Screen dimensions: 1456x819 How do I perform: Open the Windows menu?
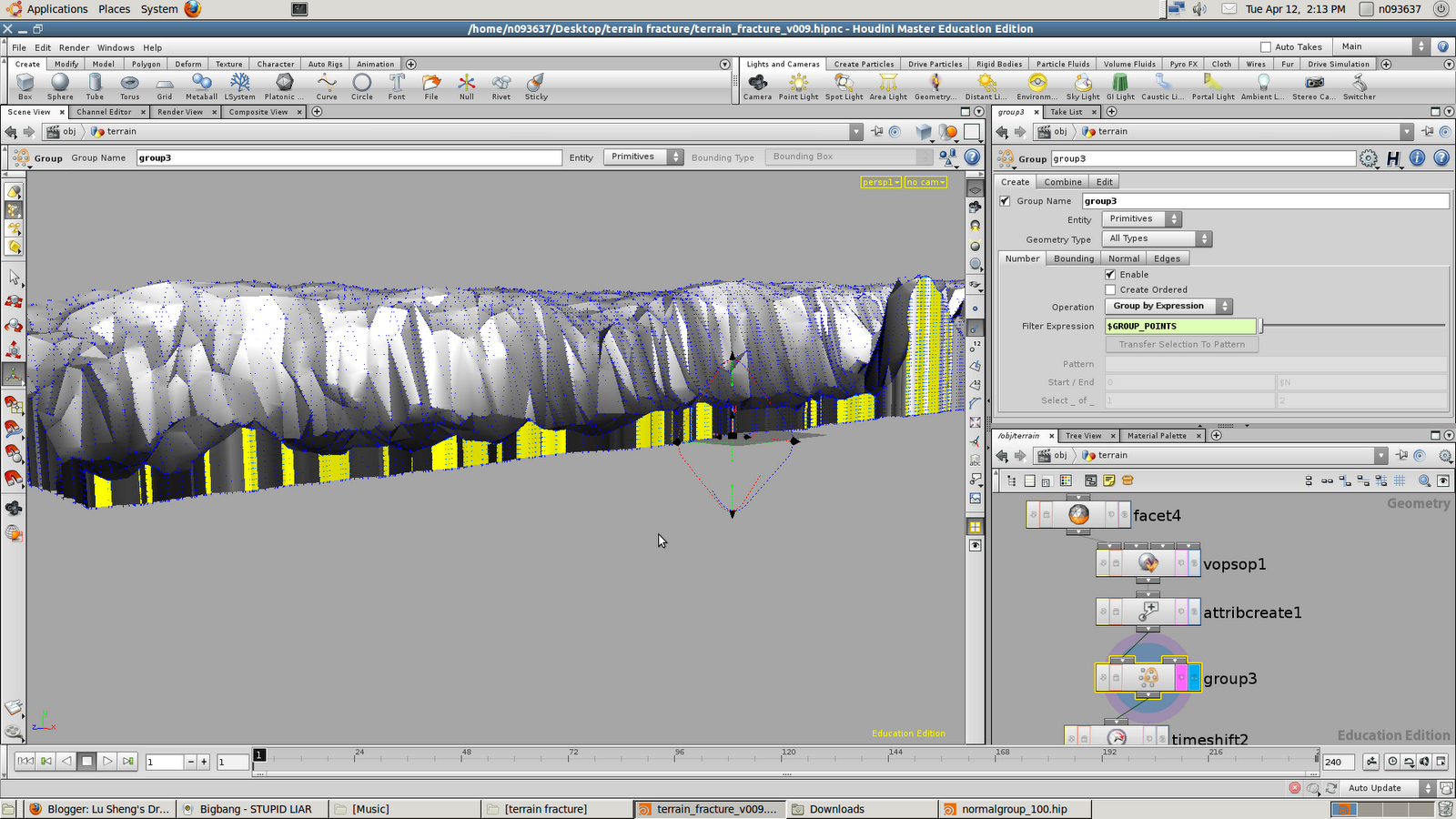(116, 47)
